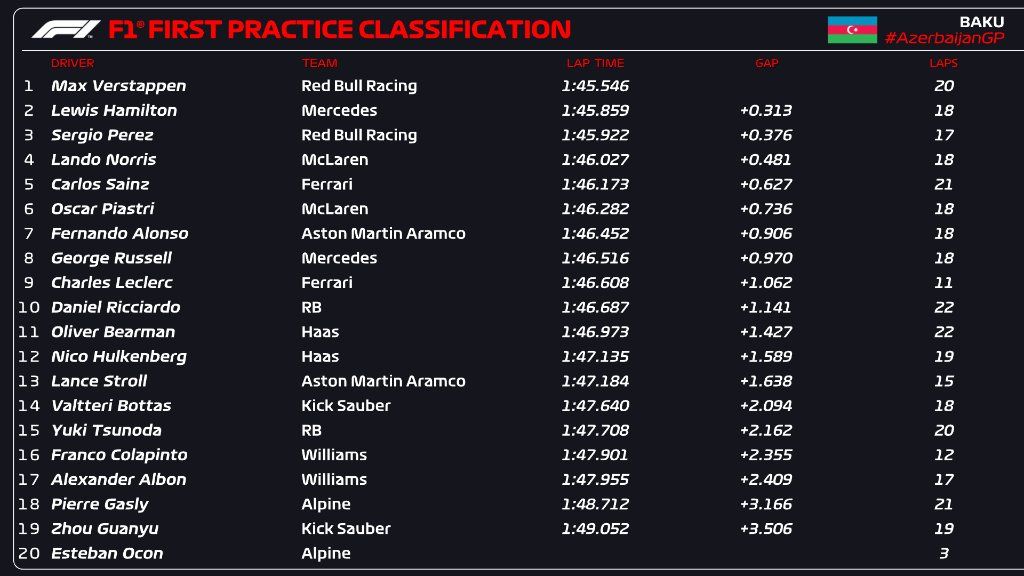1024x576 pixels.
Task: Open the #AzerbaijanGP hashtag link
Action: [x=944, y=38]
